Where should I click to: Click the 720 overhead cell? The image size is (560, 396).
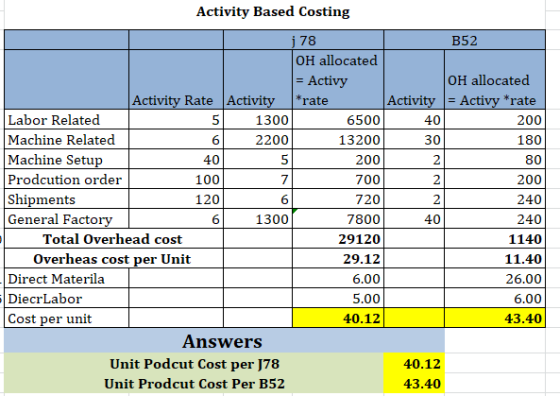click(x=338, y=199)
